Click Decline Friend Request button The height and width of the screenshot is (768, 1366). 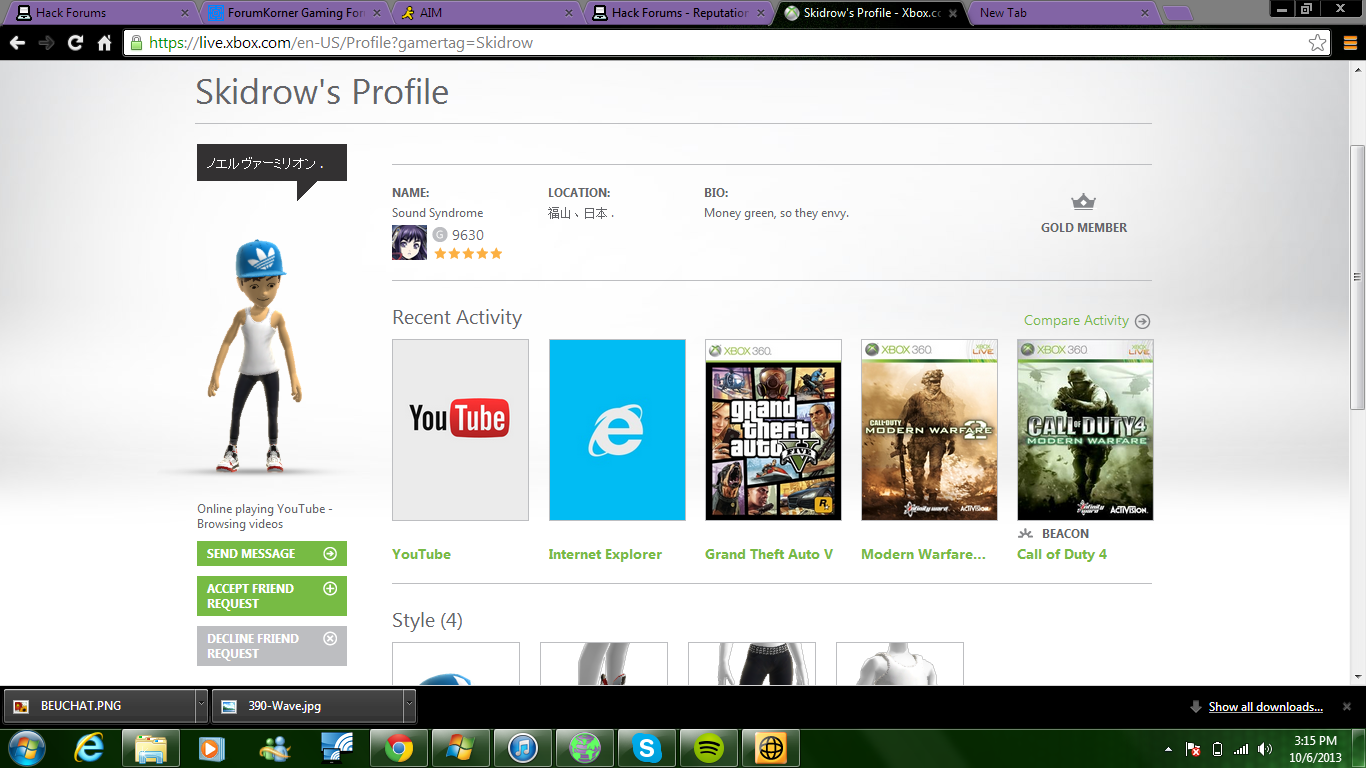point(272,646)
